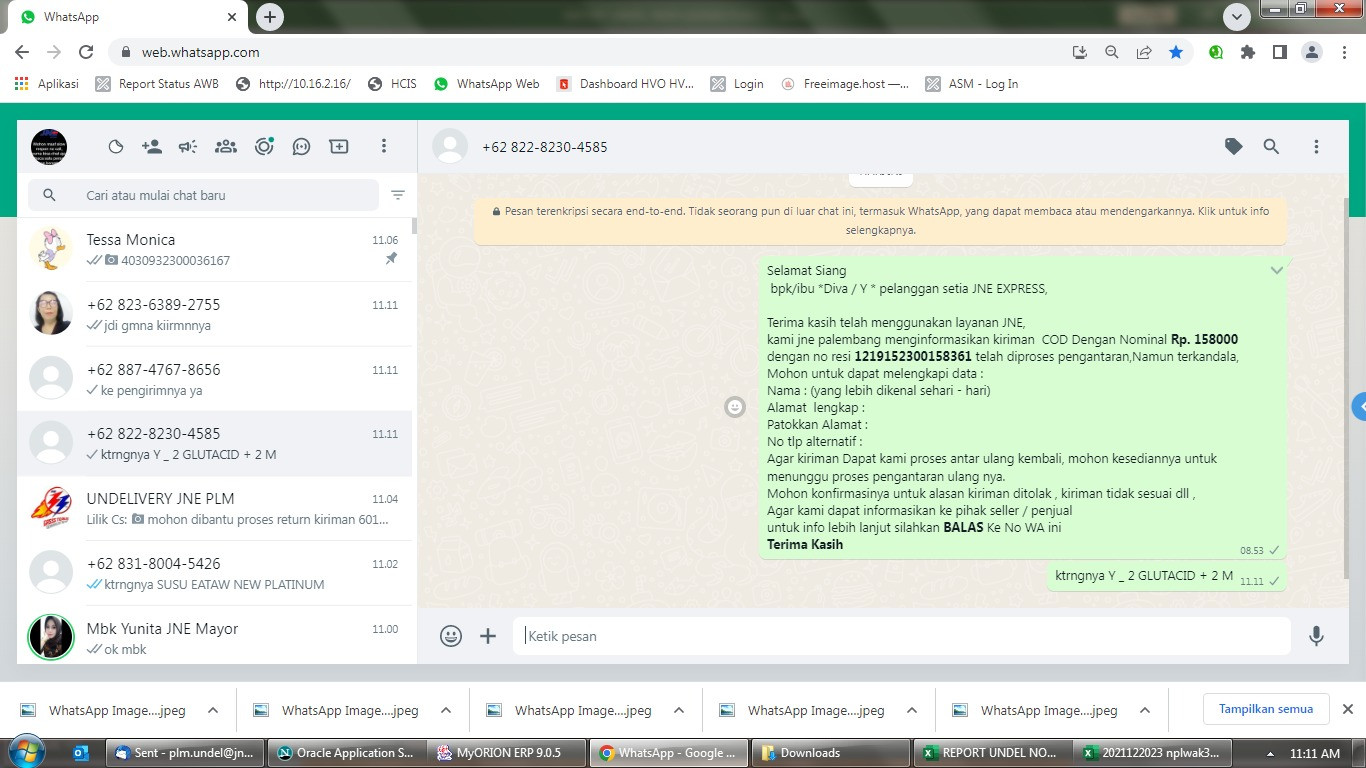React to message with smiley emoji button
The width and height of the screenshot is (1366, 768).
click(735, 407)
